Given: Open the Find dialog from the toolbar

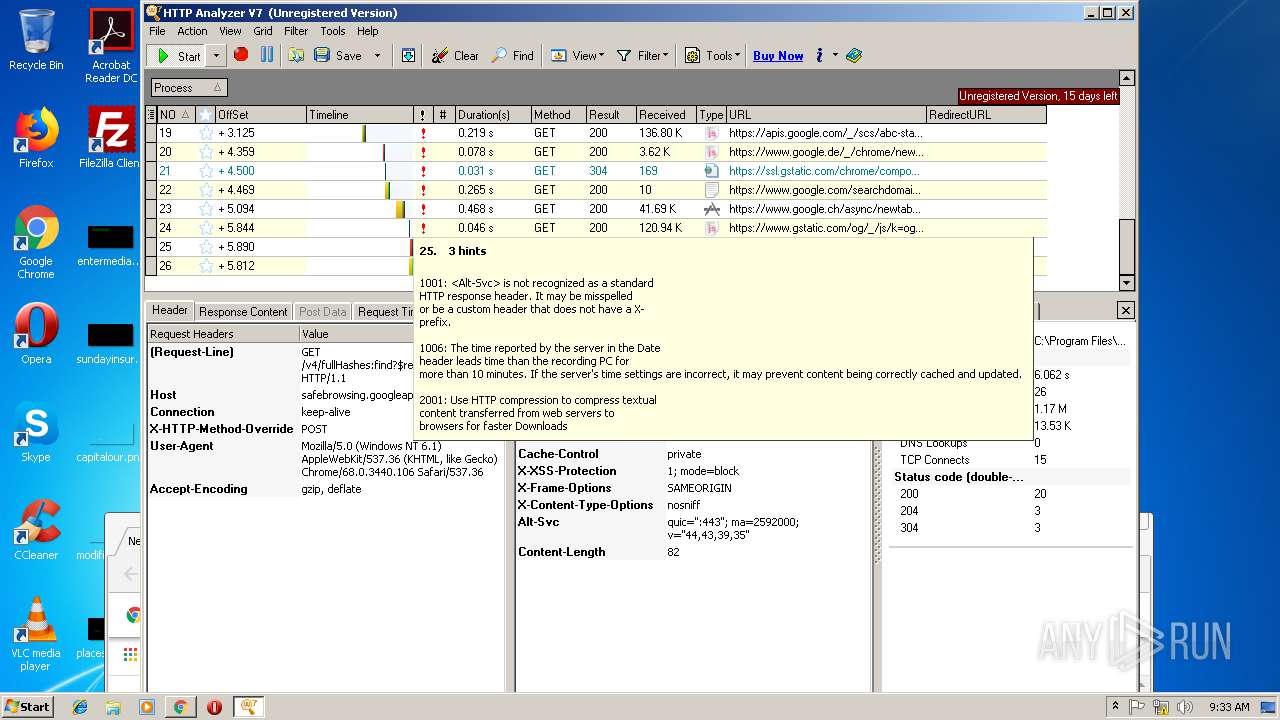Looking at the screenshot, I should (513, 56).
